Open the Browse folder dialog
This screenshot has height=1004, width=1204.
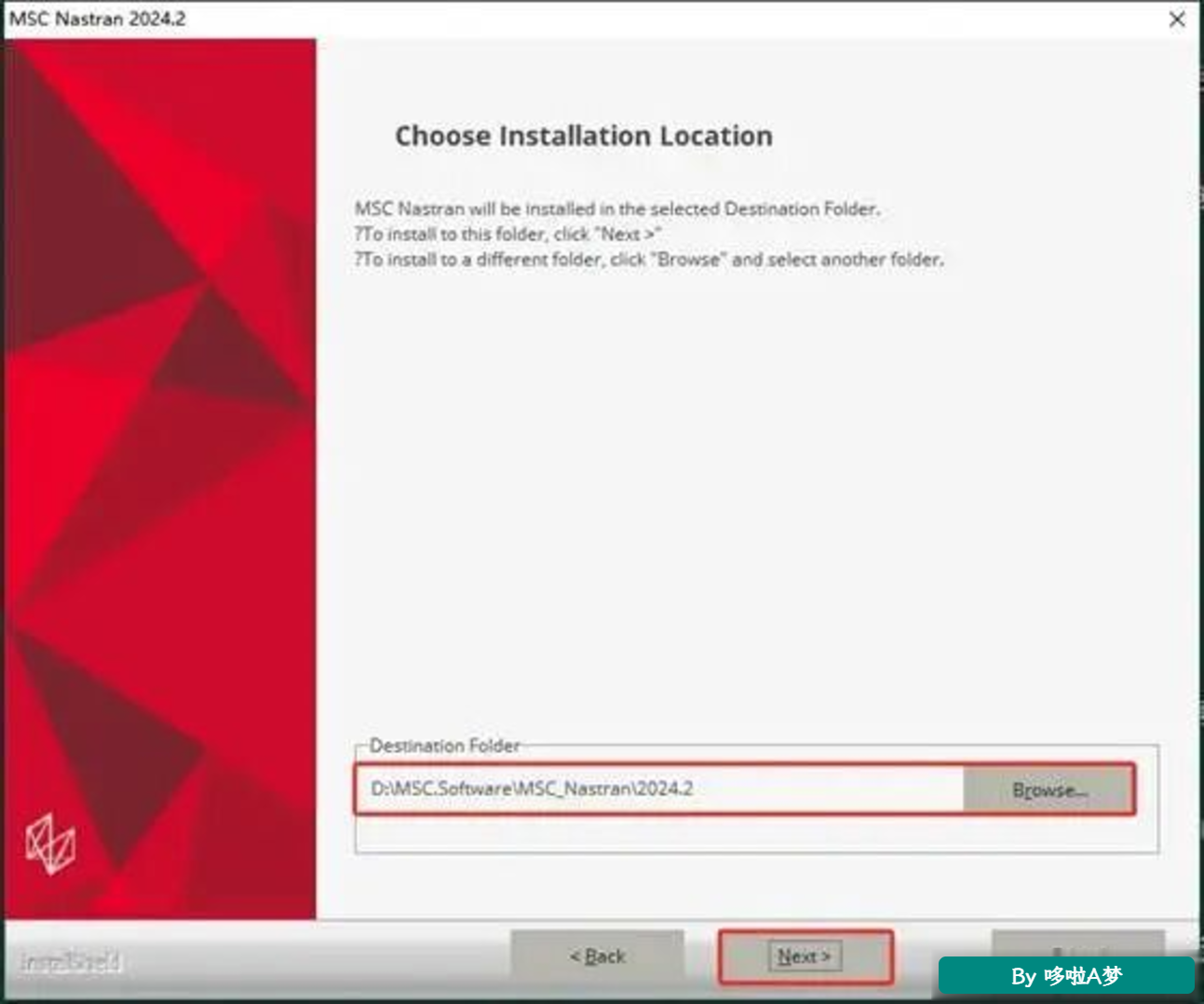1048,790
